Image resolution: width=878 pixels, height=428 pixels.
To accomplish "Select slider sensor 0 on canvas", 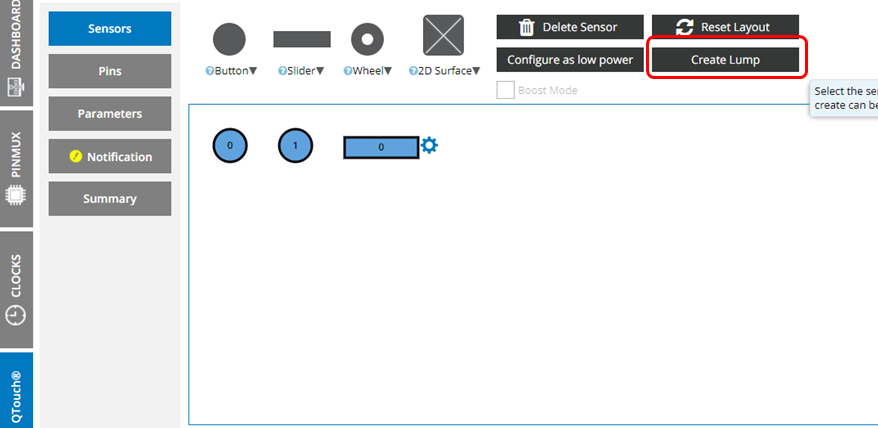I will (x=381, y=147).
